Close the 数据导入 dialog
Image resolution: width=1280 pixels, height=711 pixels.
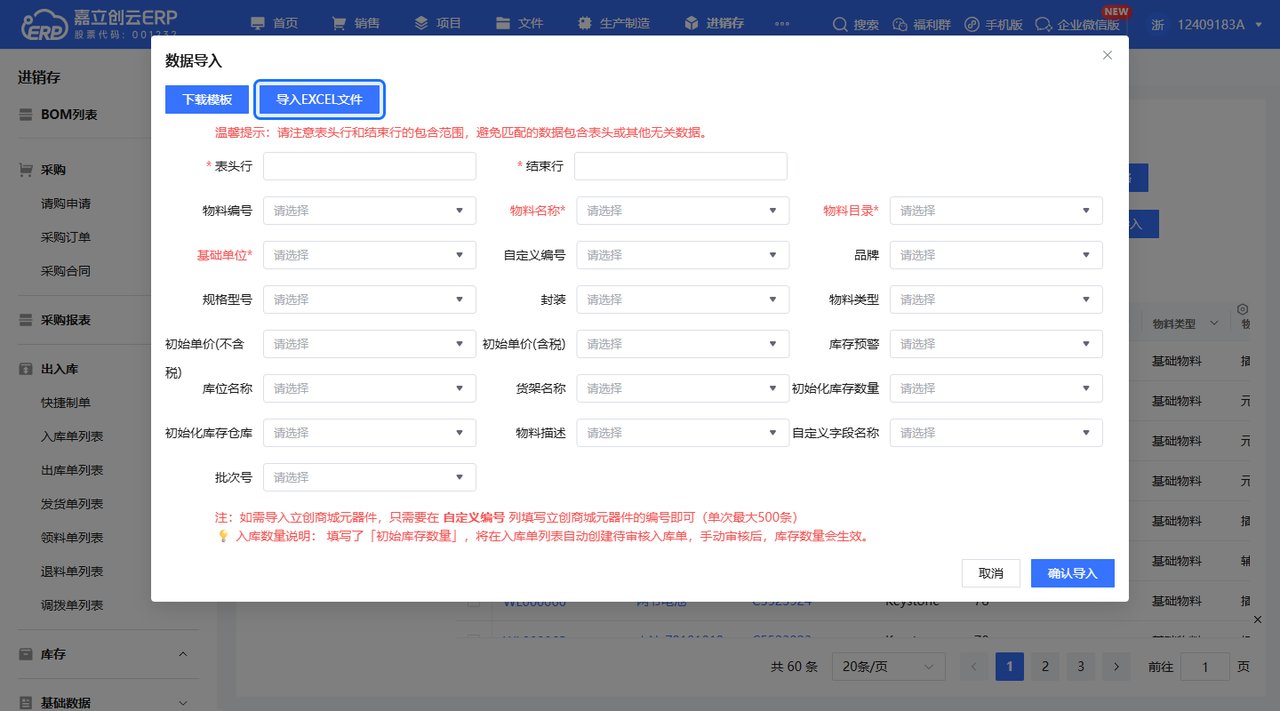tap(1107, 55)
